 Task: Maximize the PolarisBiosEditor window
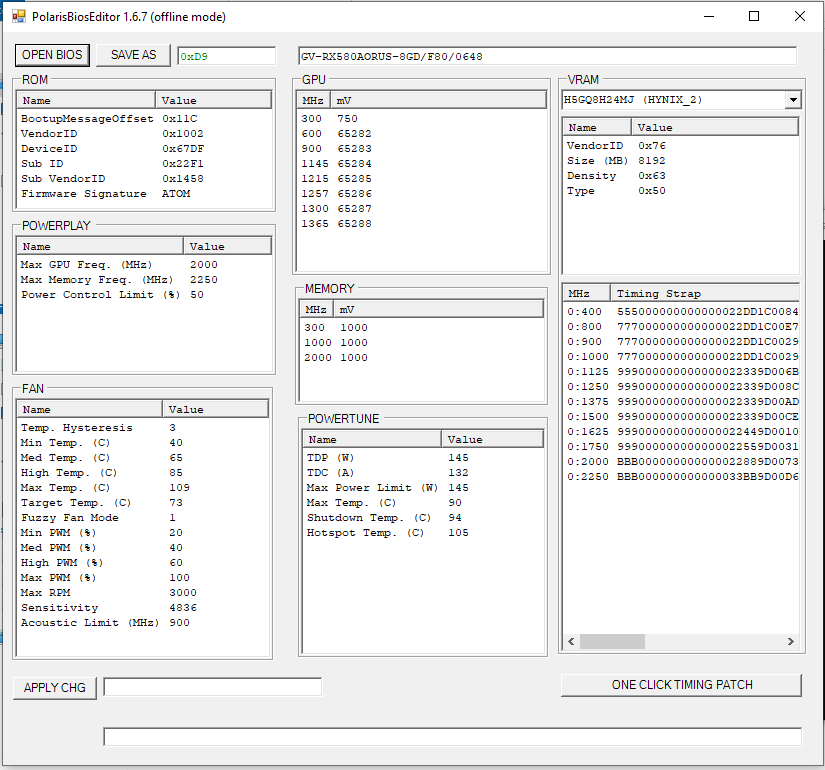[754, 16]
